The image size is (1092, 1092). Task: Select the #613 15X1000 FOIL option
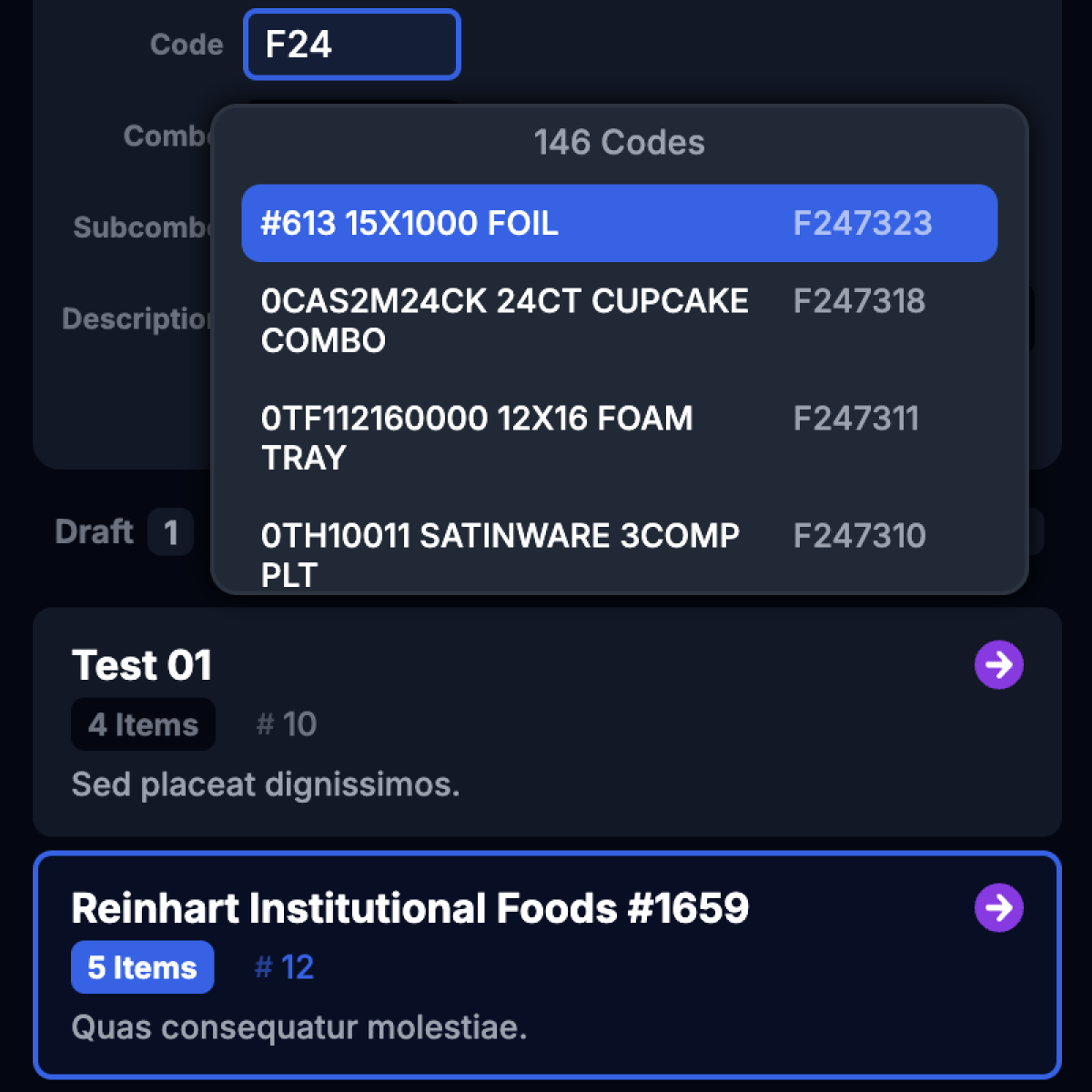click(x=619, y=224)
